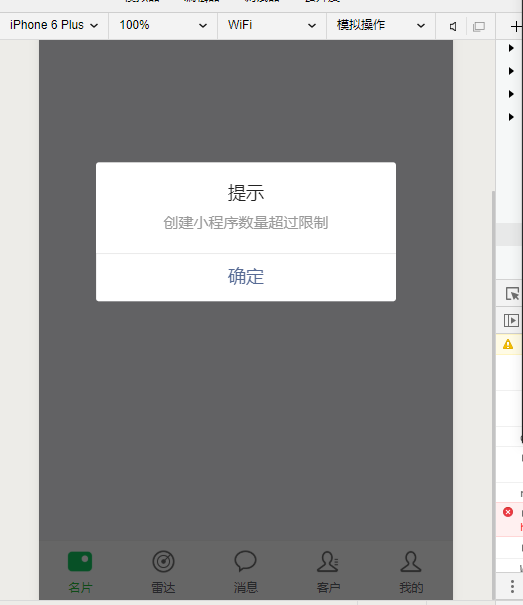Click the plus icon in top right
Screen dimensions: 523x605
[x=516, y=26]
